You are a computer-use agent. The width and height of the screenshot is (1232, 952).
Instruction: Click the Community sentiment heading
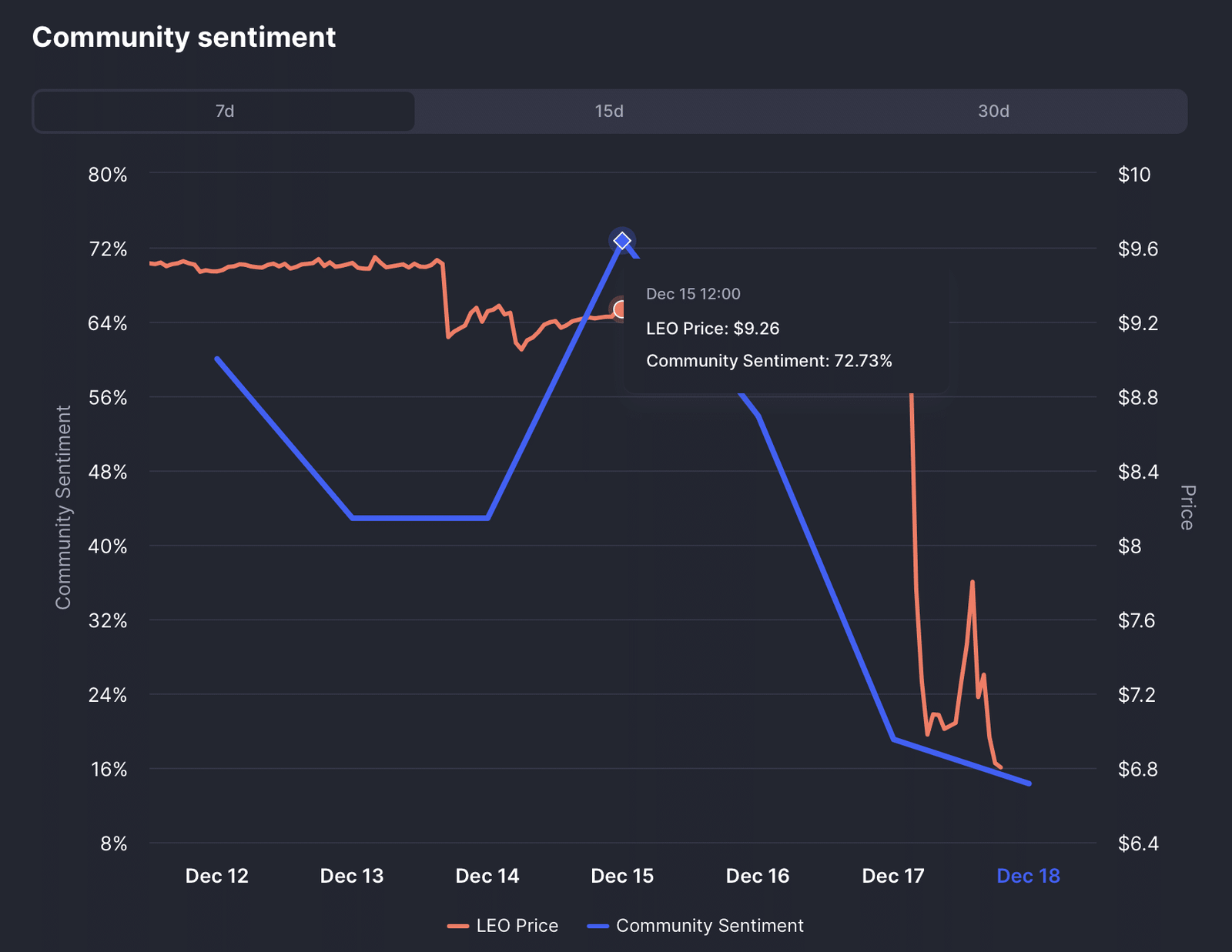click(184, 38)
